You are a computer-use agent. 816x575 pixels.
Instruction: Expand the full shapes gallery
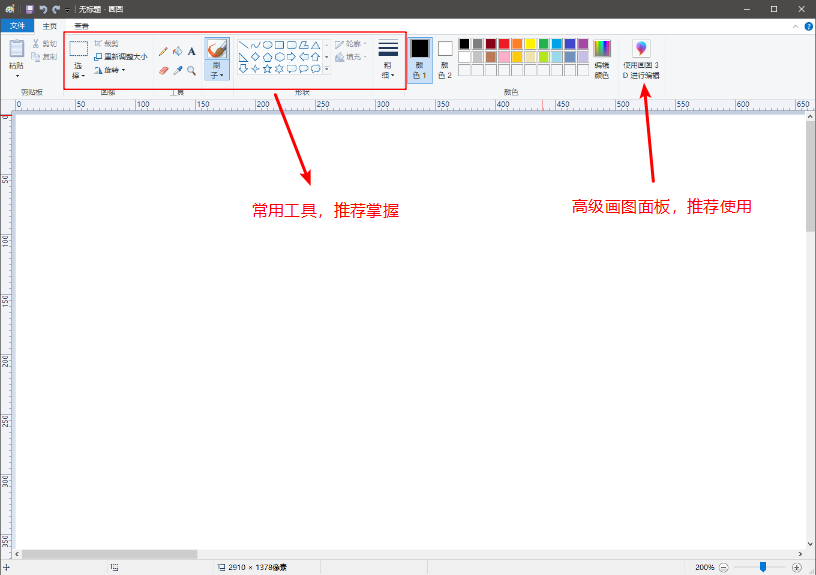click(x=327, y=69)
